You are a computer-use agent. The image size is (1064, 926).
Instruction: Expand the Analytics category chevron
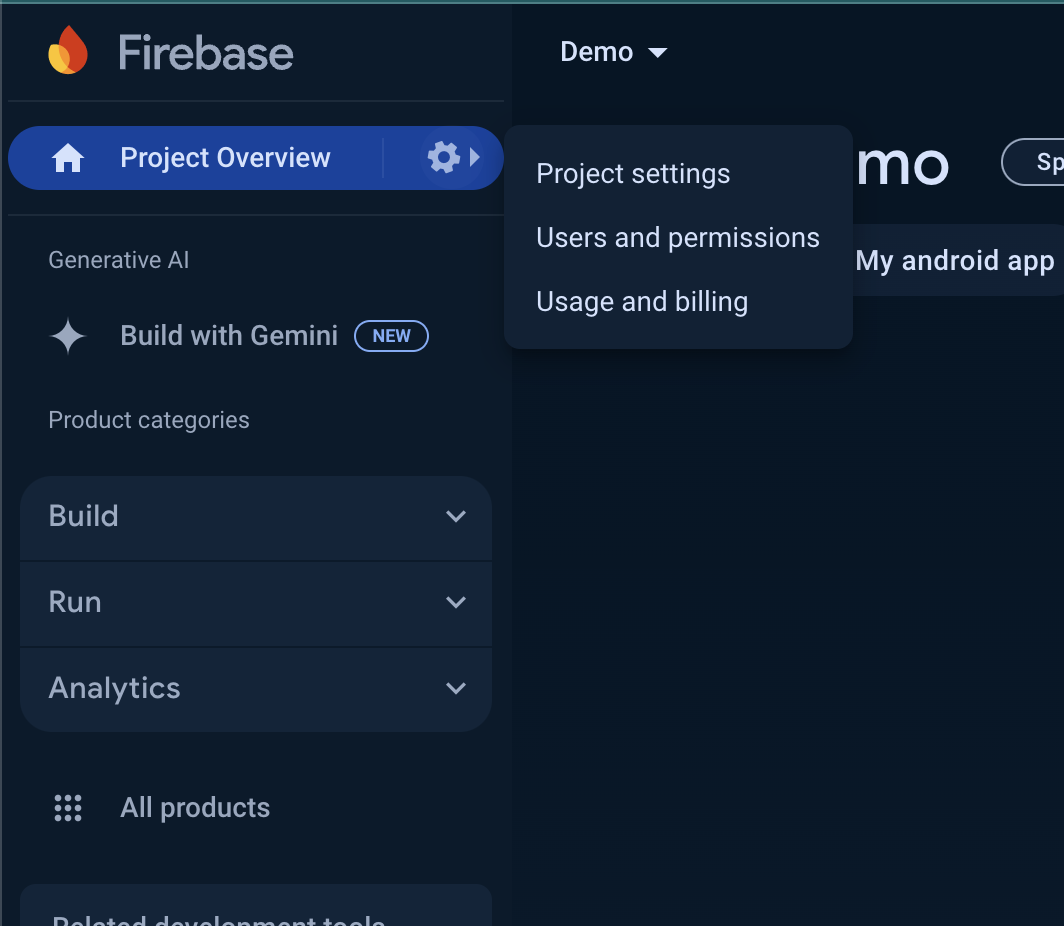tap(456, 688)
